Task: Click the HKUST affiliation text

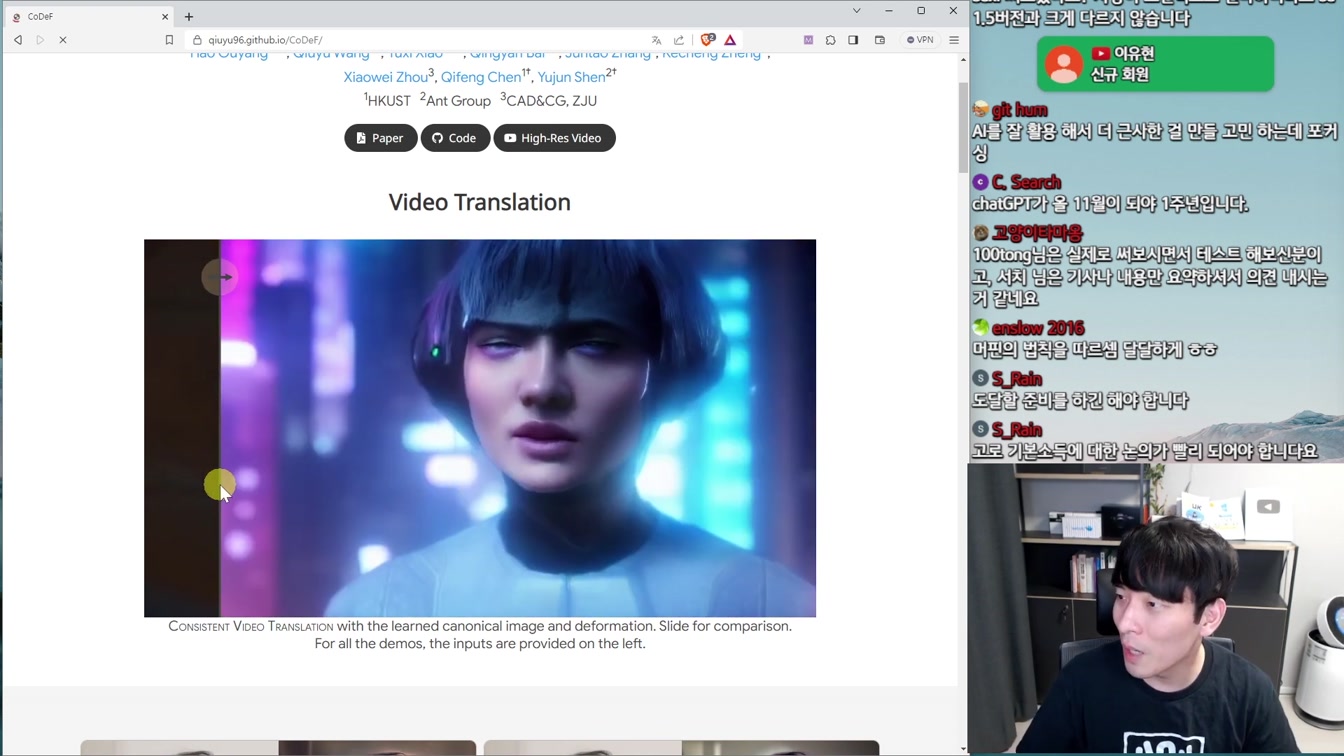Action: [387, 101]
